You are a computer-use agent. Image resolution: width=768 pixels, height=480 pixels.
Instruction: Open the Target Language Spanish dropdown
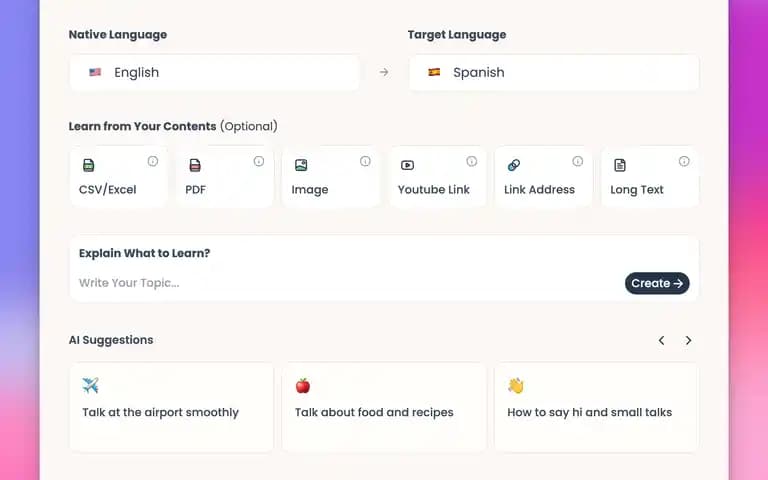click(x=554, y=72)
